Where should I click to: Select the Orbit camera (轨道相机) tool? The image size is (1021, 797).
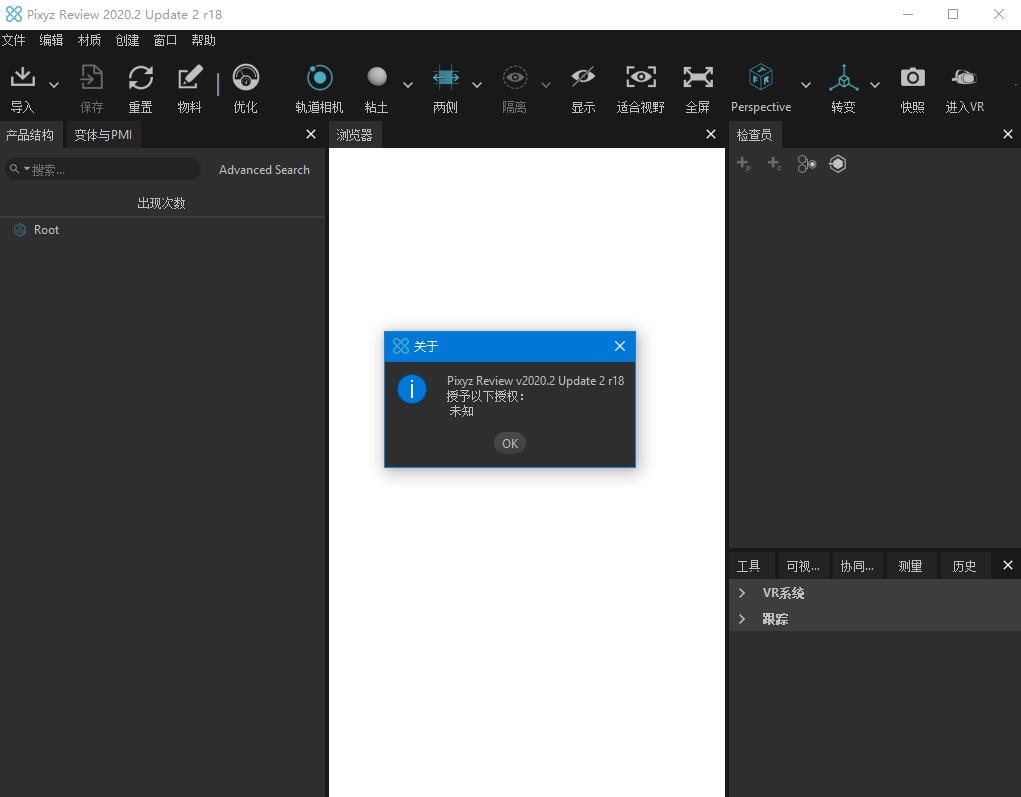[319, 79]
